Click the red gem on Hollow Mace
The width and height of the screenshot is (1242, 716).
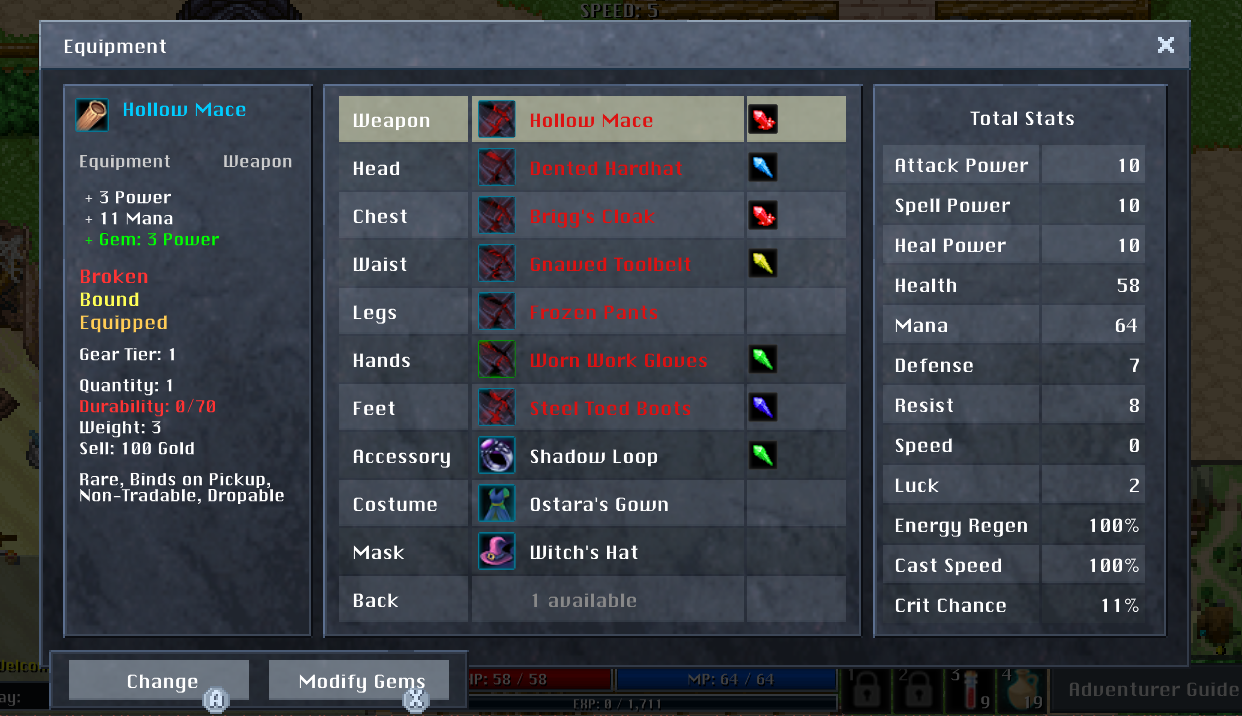pos(763,120)
